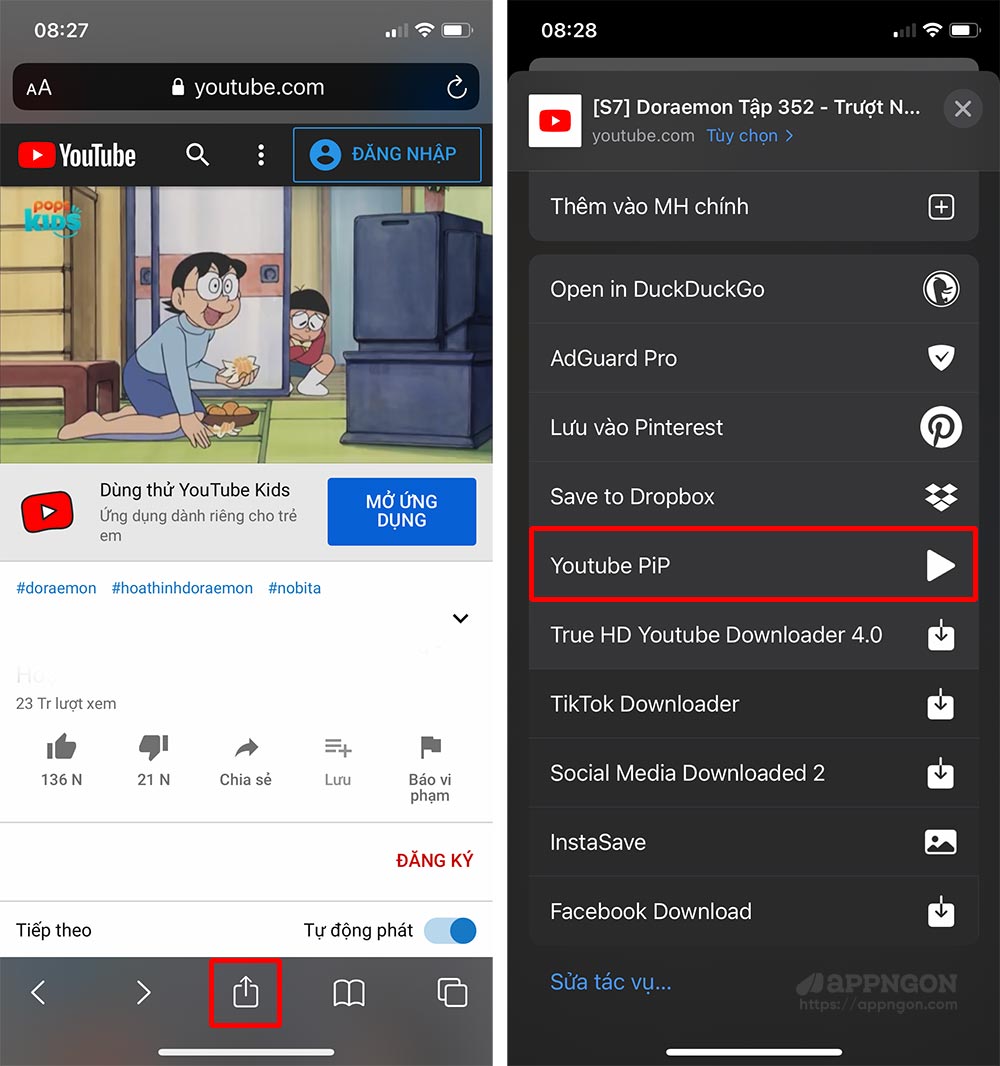This screenshot has height=1066, width=1000.
Task: Open the Safari tabs overview icon
Action: [x=452, y=993]
